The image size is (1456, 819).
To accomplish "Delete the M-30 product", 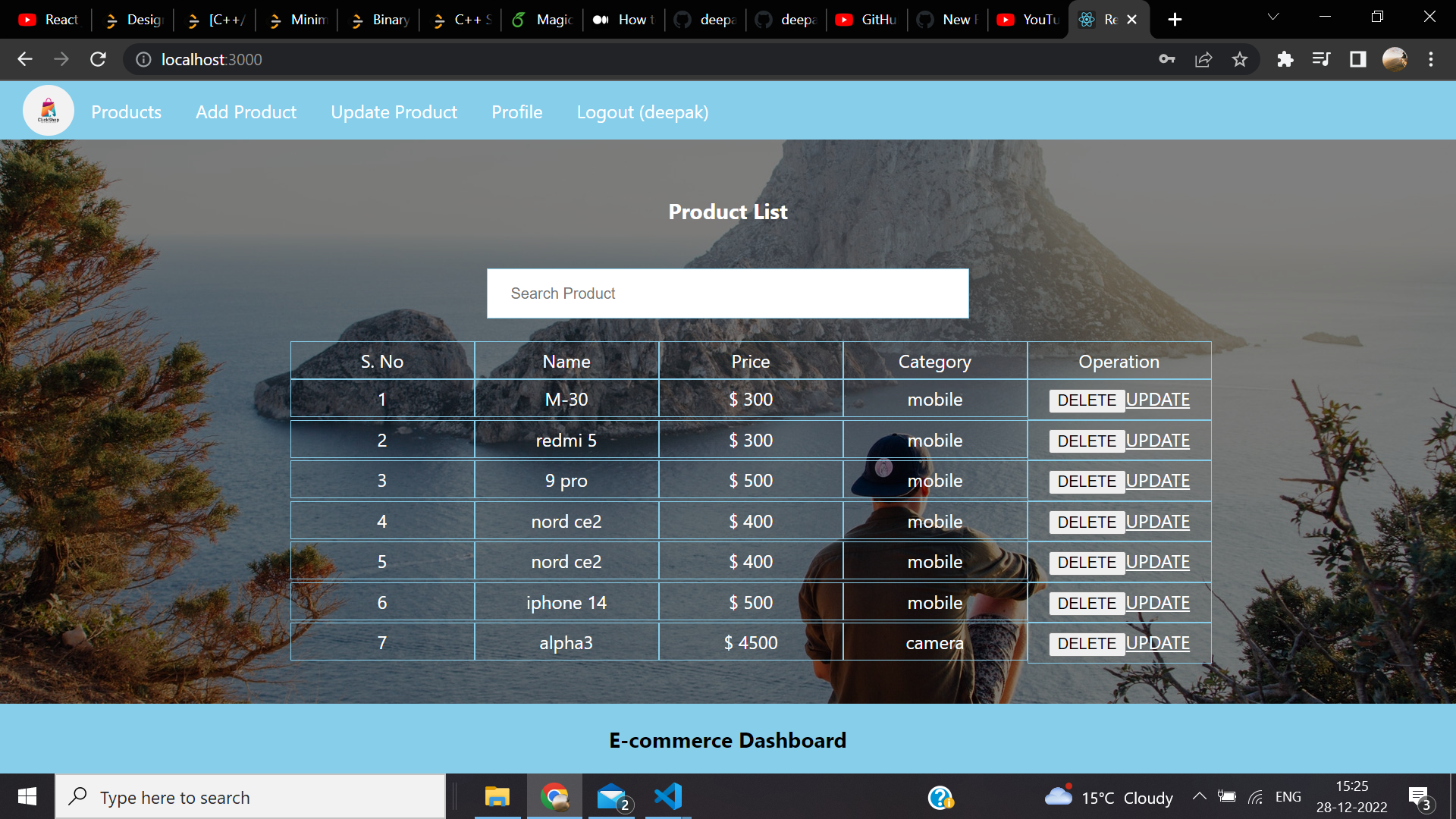I will (1087, 400).
